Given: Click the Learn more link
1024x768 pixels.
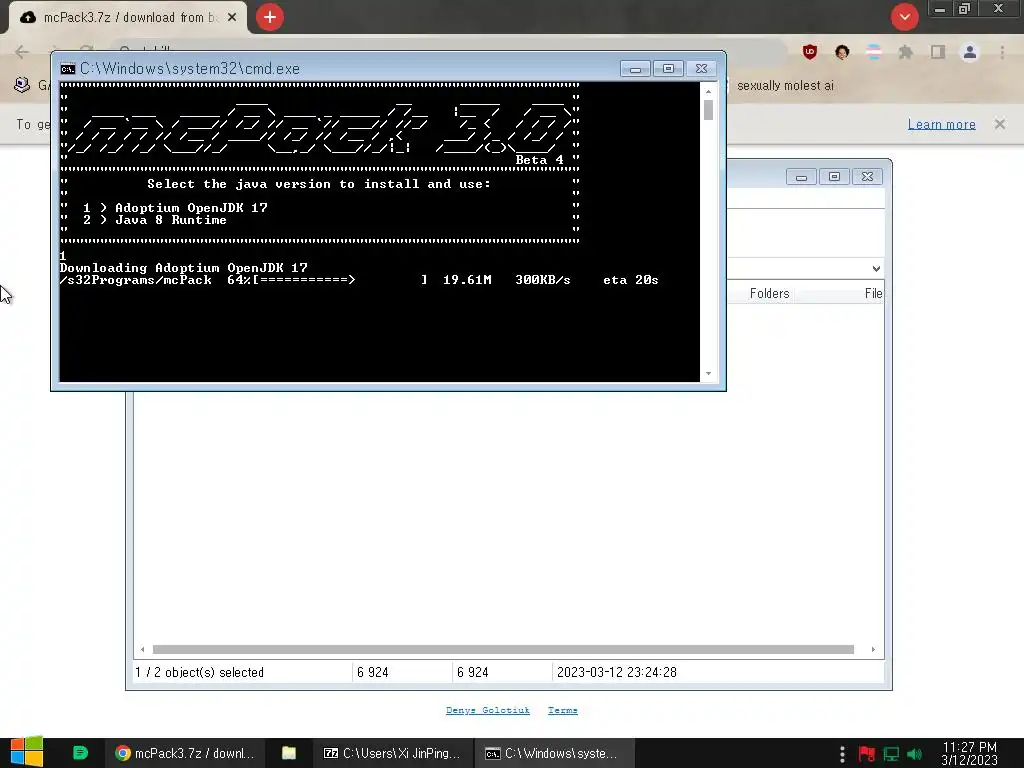Looking at the screenshot, I should pyautogui.click(x=942, y=124).
